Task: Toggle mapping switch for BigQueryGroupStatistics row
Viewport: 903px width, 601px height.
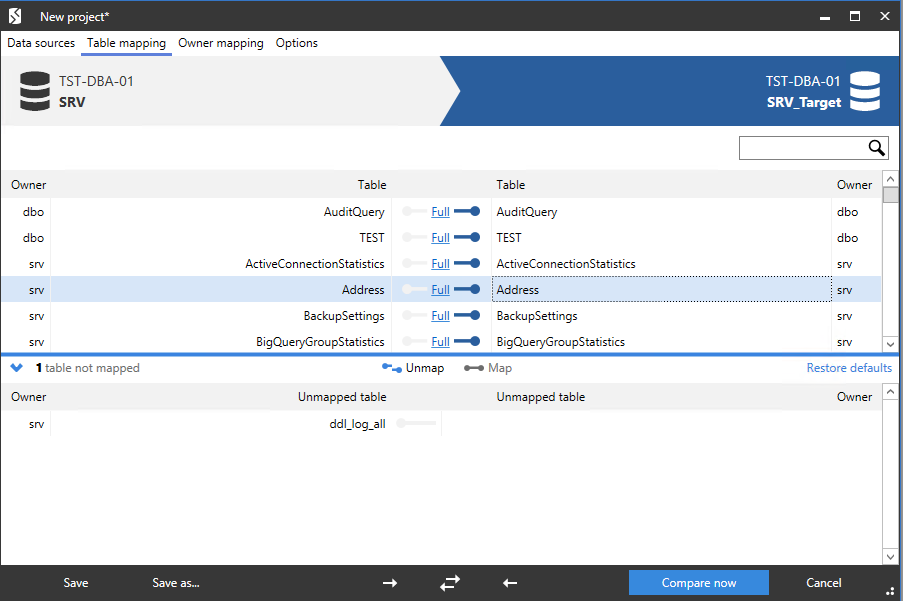Action: click(467, 341)
